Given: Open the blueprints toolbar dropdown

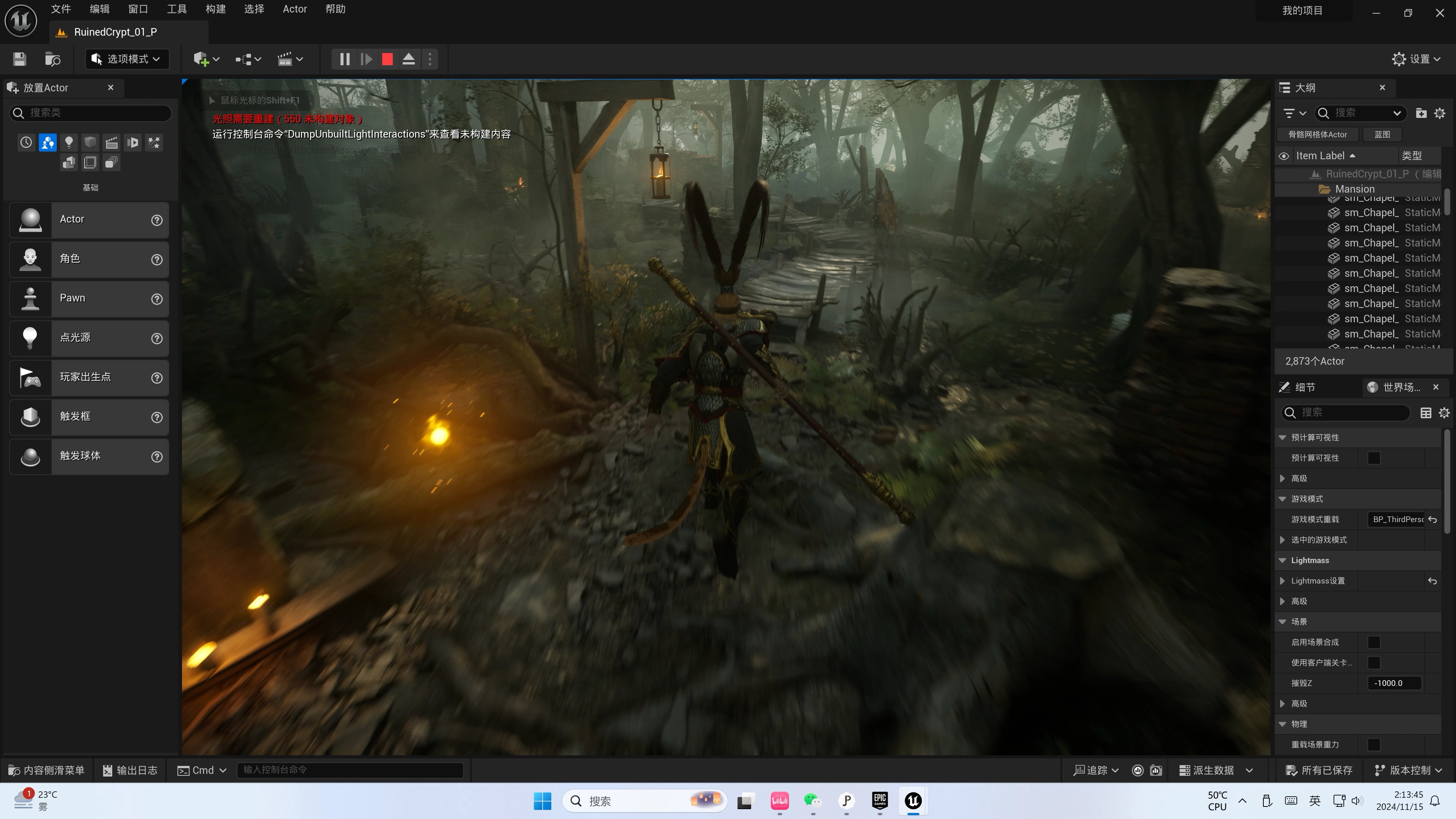Looking at the screenshot, I should point(248,59).
